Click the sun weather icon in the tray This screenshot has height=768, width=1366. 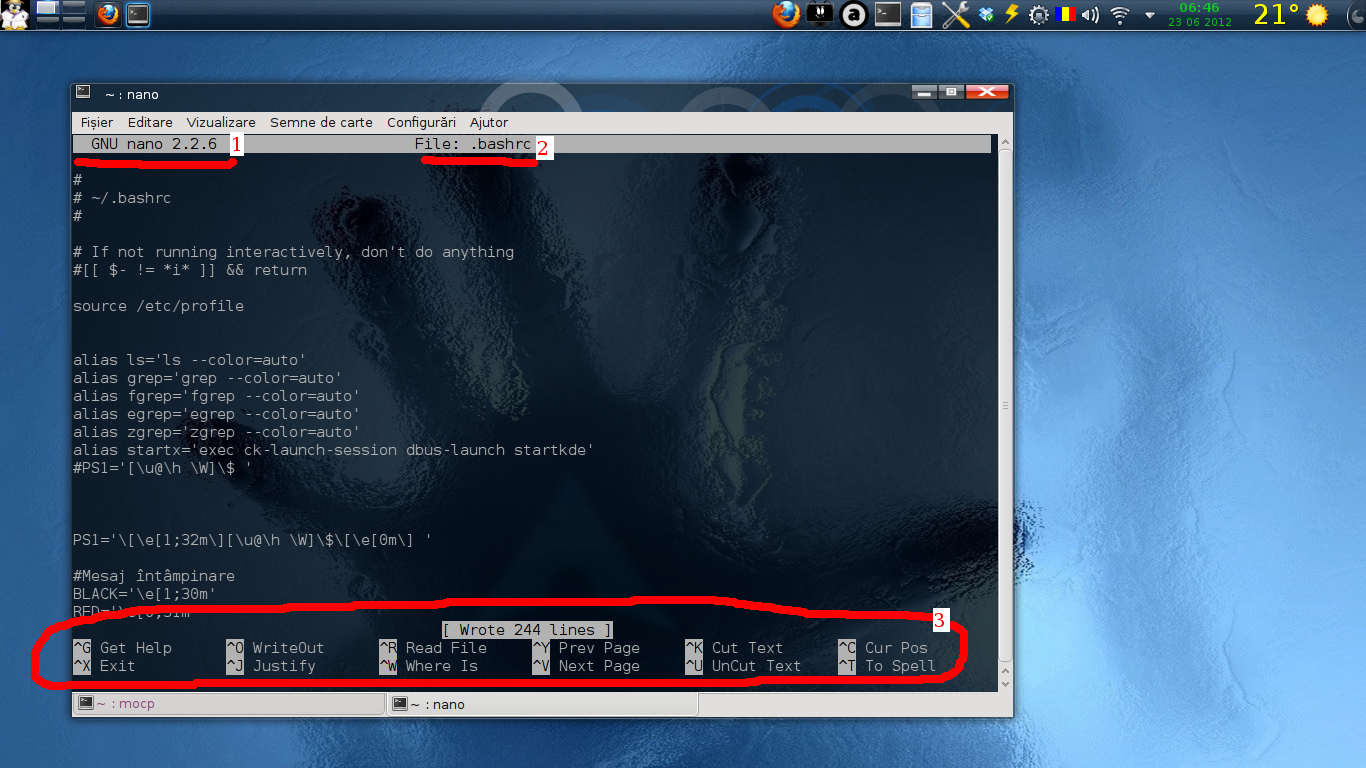pyautogui.click(x=1316, y=15)
